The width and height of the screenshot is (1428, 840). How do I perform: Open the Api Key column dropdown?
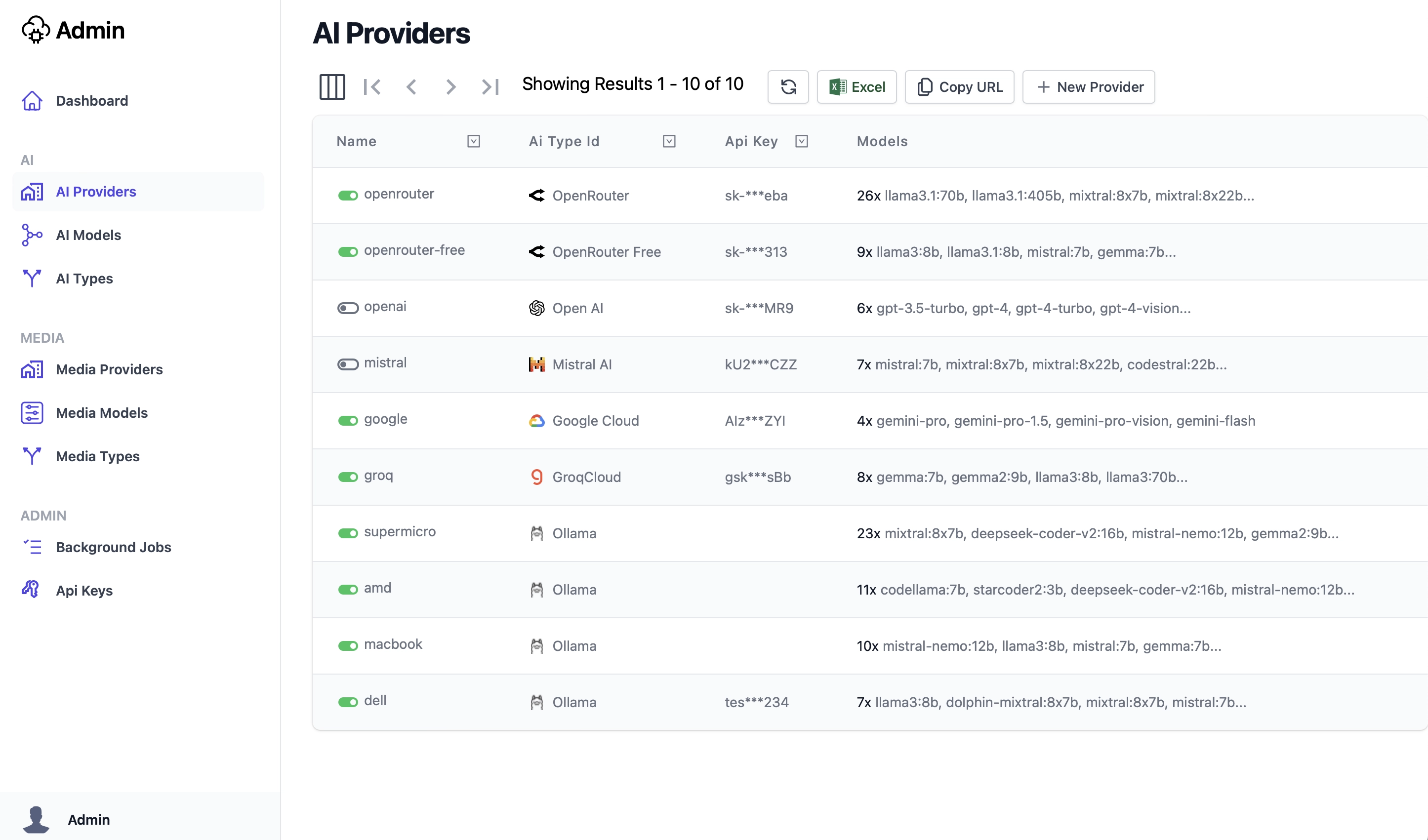801,141
